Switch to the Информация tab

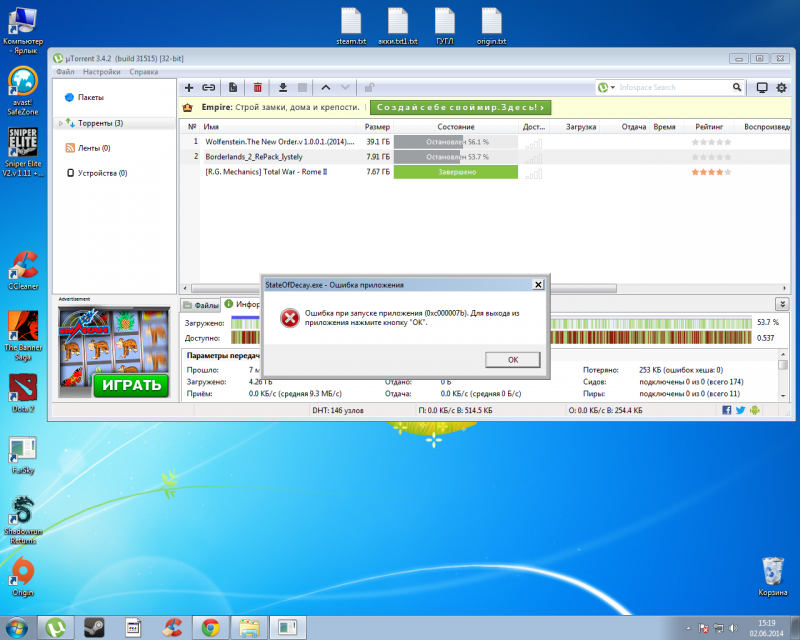[242, 304]
